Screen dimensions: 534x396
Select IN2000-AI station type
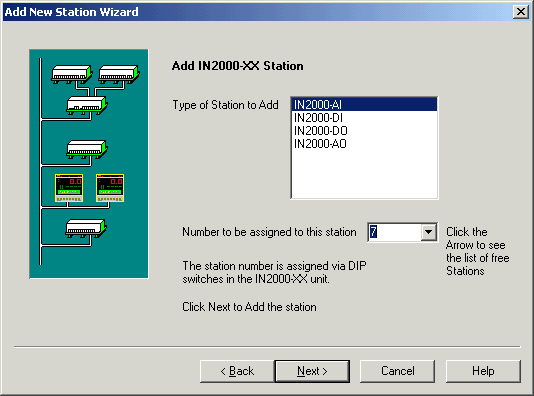click(364, 105)
